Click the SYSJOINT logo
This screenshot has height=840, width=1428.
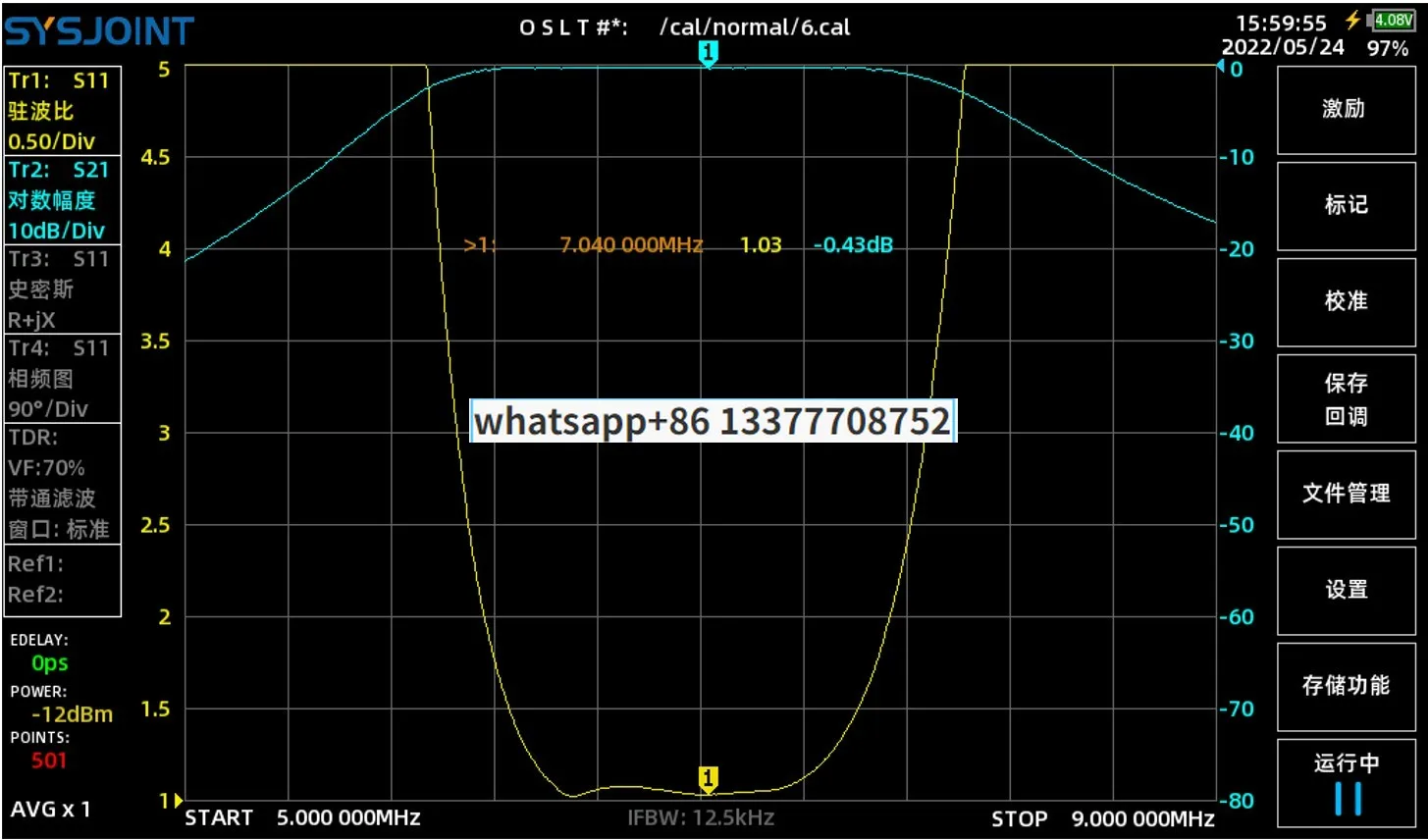(99, 30)
